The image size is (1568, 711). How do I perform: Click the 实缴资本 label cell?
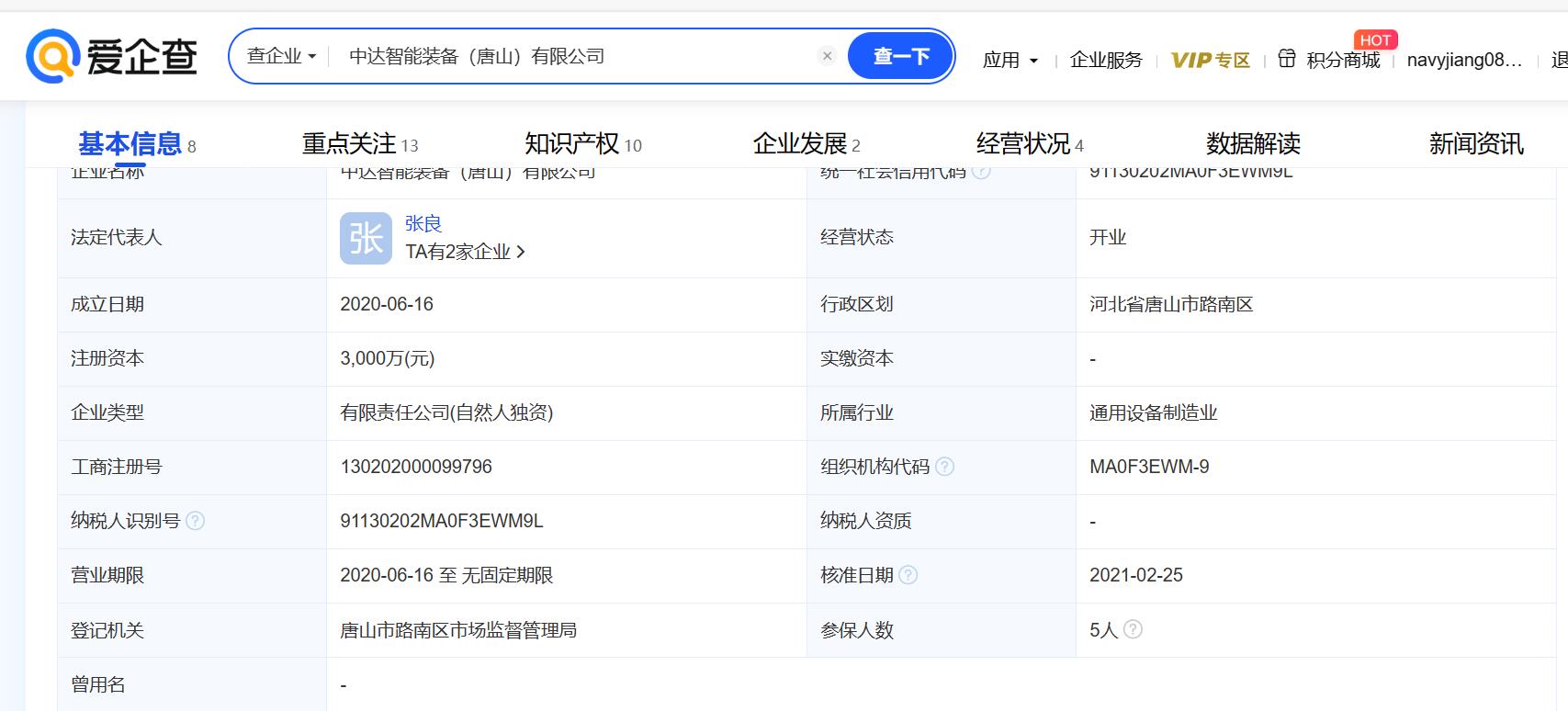pos(942,358)
